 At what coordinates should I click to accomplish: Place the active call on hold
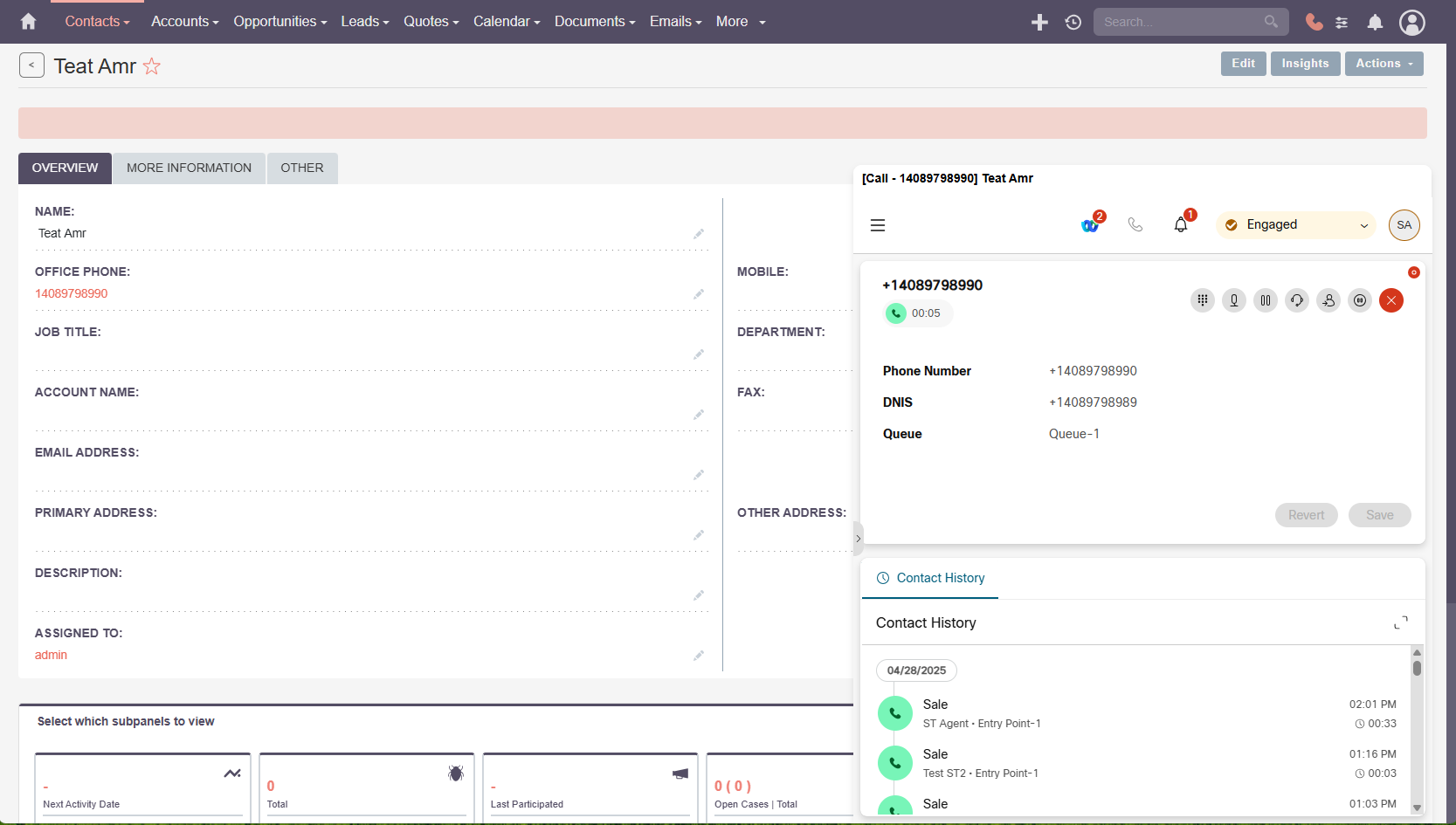pos(1266,300)
